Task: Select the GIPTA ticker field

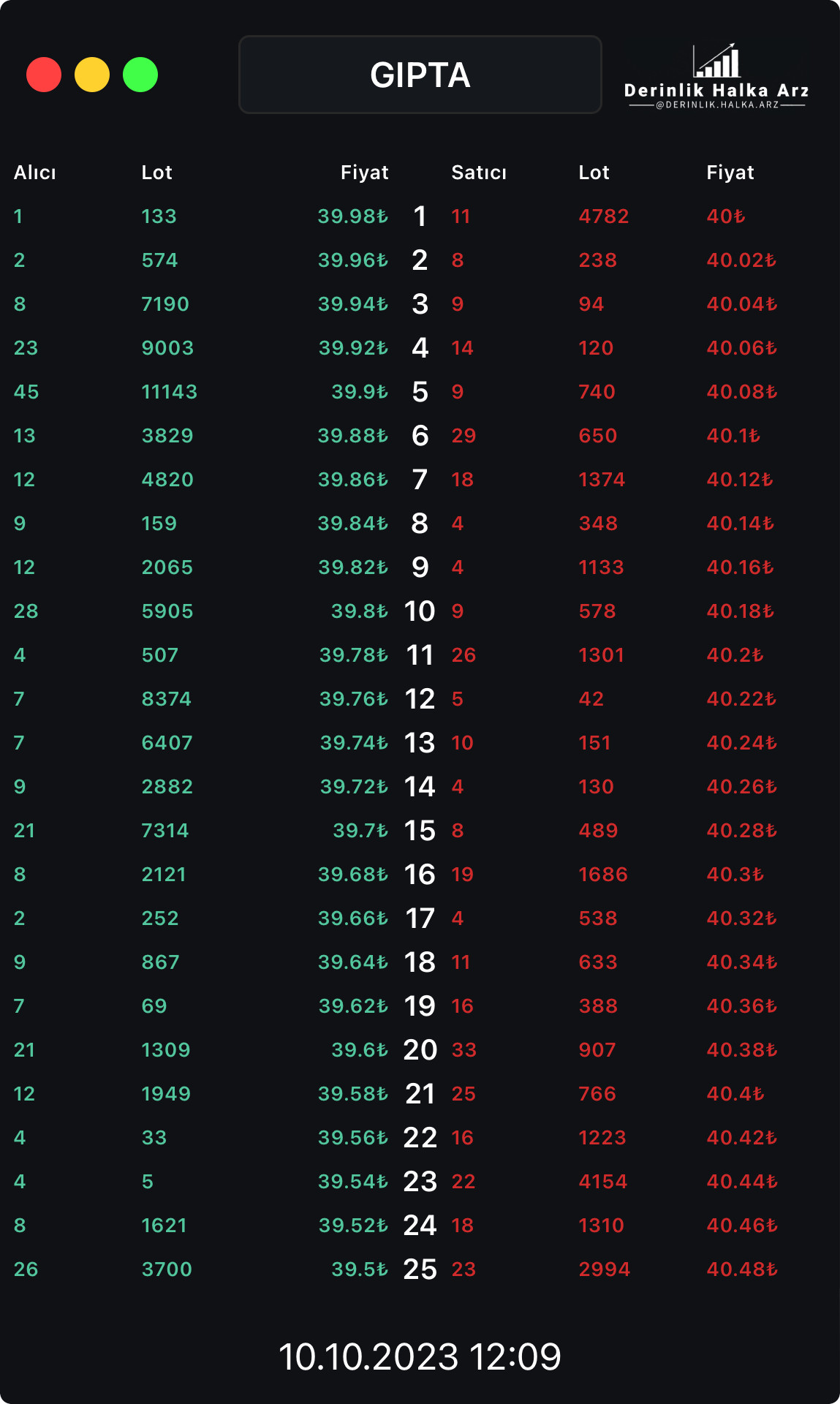Action: (x=420, y=75)
